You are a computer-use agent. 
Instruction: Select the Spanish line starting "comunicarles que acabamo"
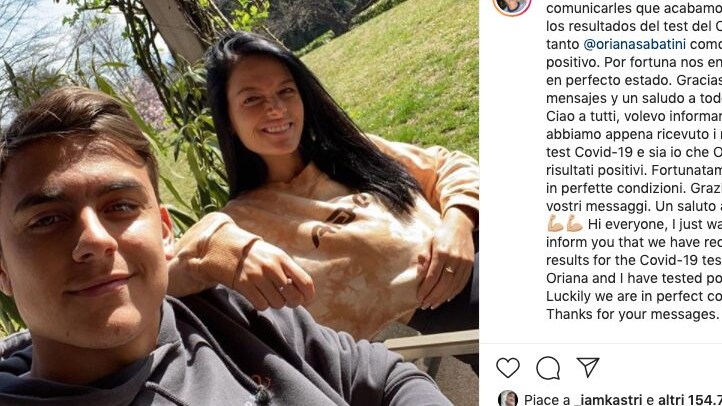(634, 8)
